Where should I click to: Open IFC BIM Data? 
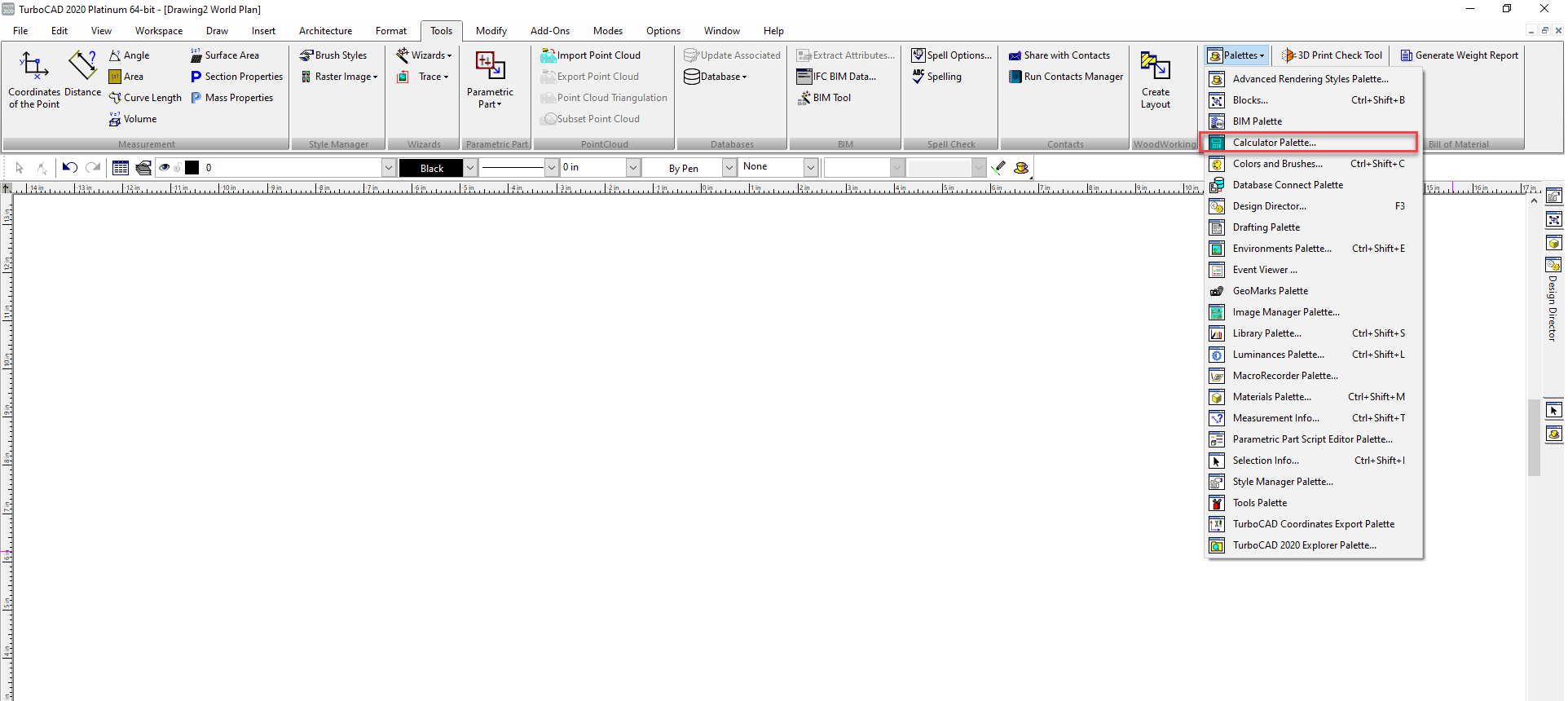click(837, 77)
